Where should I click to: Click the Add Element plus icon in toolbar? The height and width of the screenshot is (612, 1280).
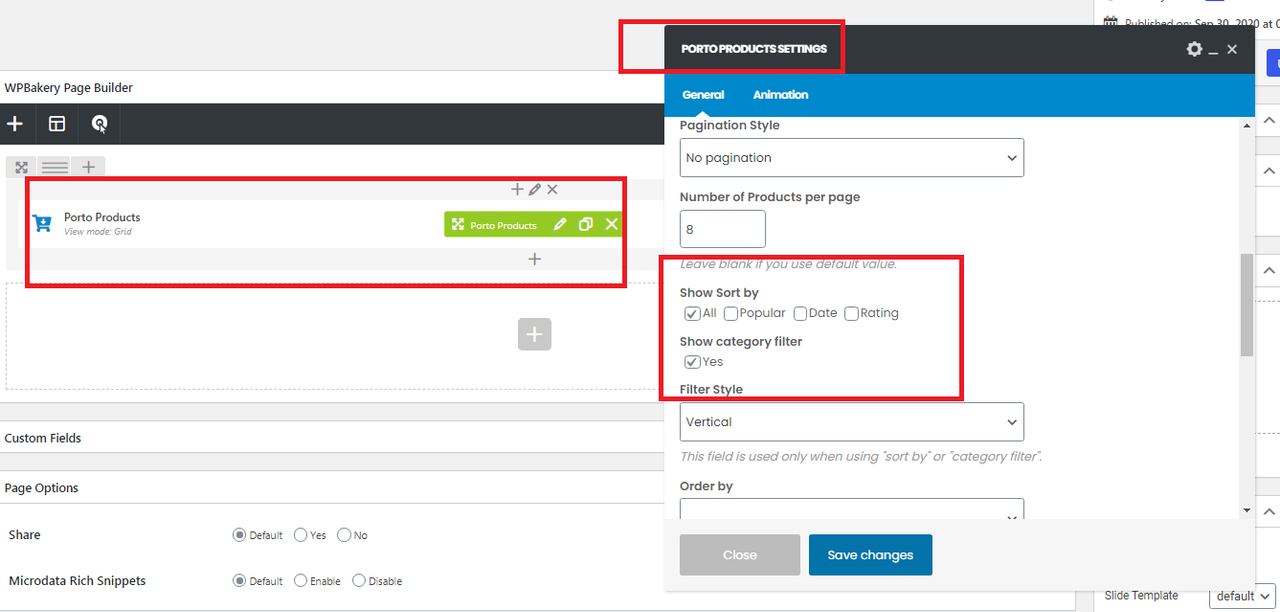pos(15,124)
